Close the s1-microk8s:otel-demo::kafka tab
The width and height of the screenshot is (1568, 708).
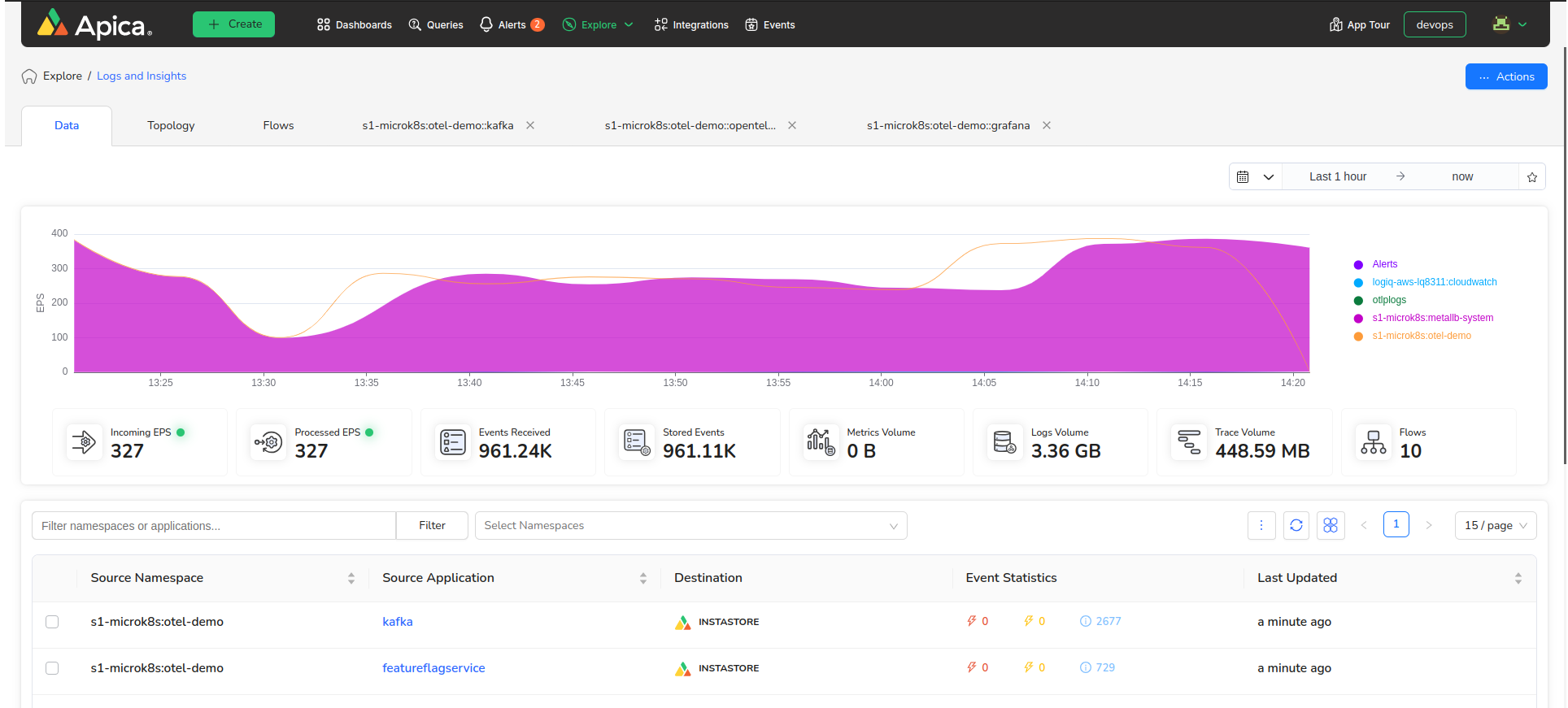tap(530, 126)
